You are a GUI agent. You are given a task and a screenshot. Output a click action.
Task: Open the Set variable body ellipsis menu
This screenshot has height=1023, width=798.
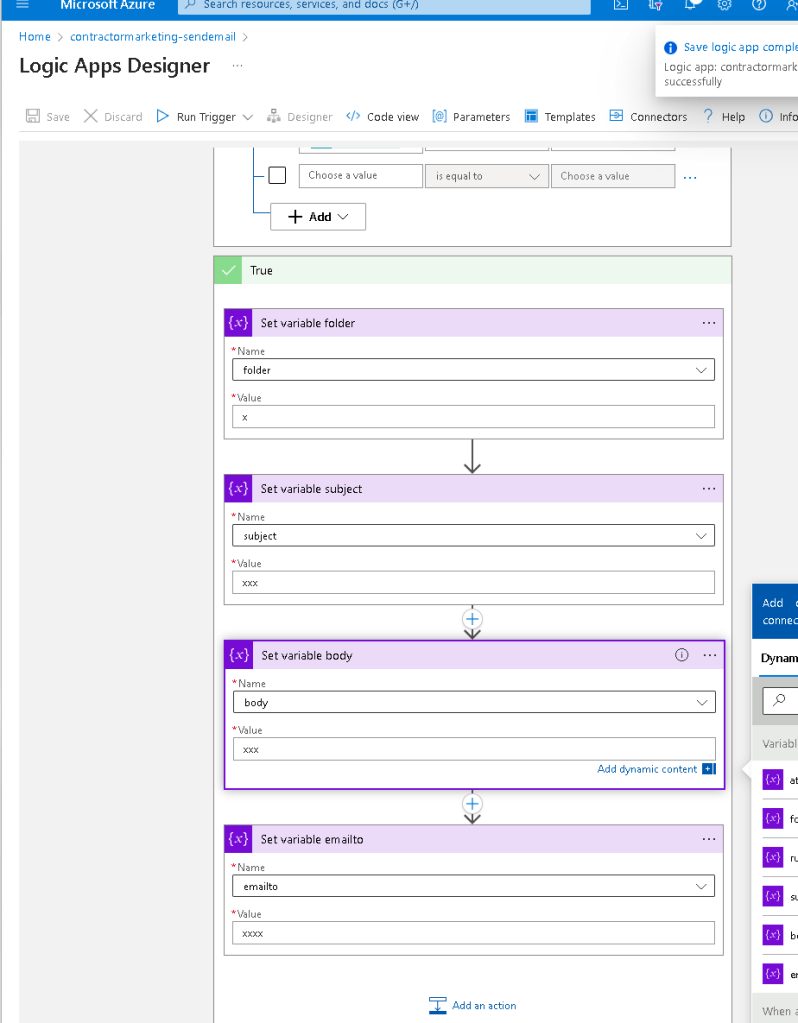[x=709, y=655]
